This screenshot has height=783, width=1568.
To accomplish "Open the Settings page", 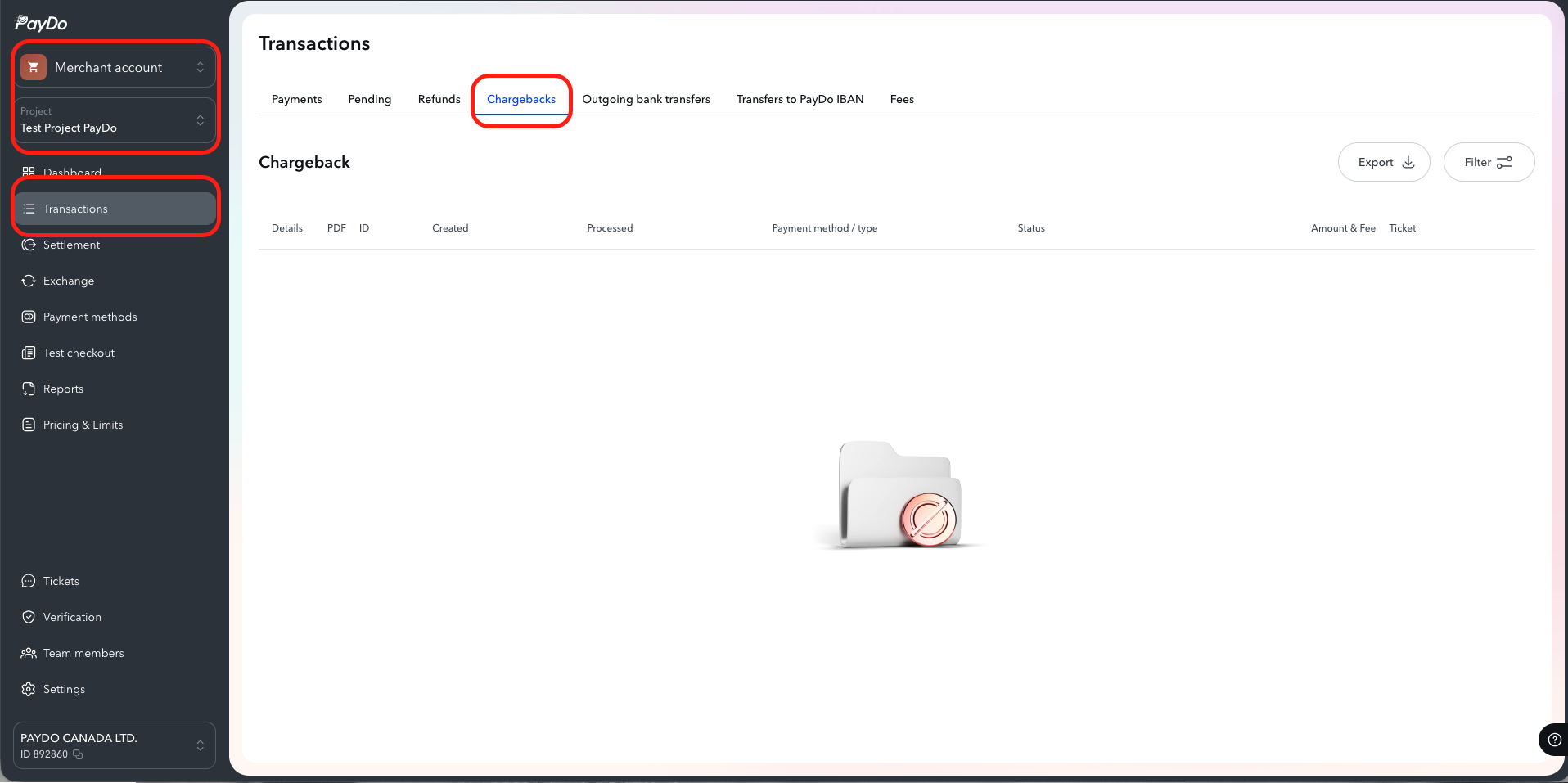I will point(64,689).
